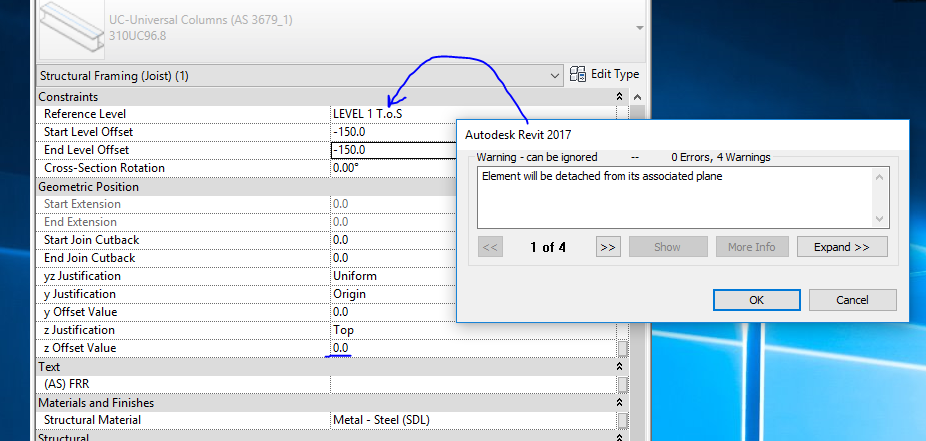Select the 310UC96.8 beam type thumbnail
The height and width of the screenshot is (441, 926).
tap(71, 30)
